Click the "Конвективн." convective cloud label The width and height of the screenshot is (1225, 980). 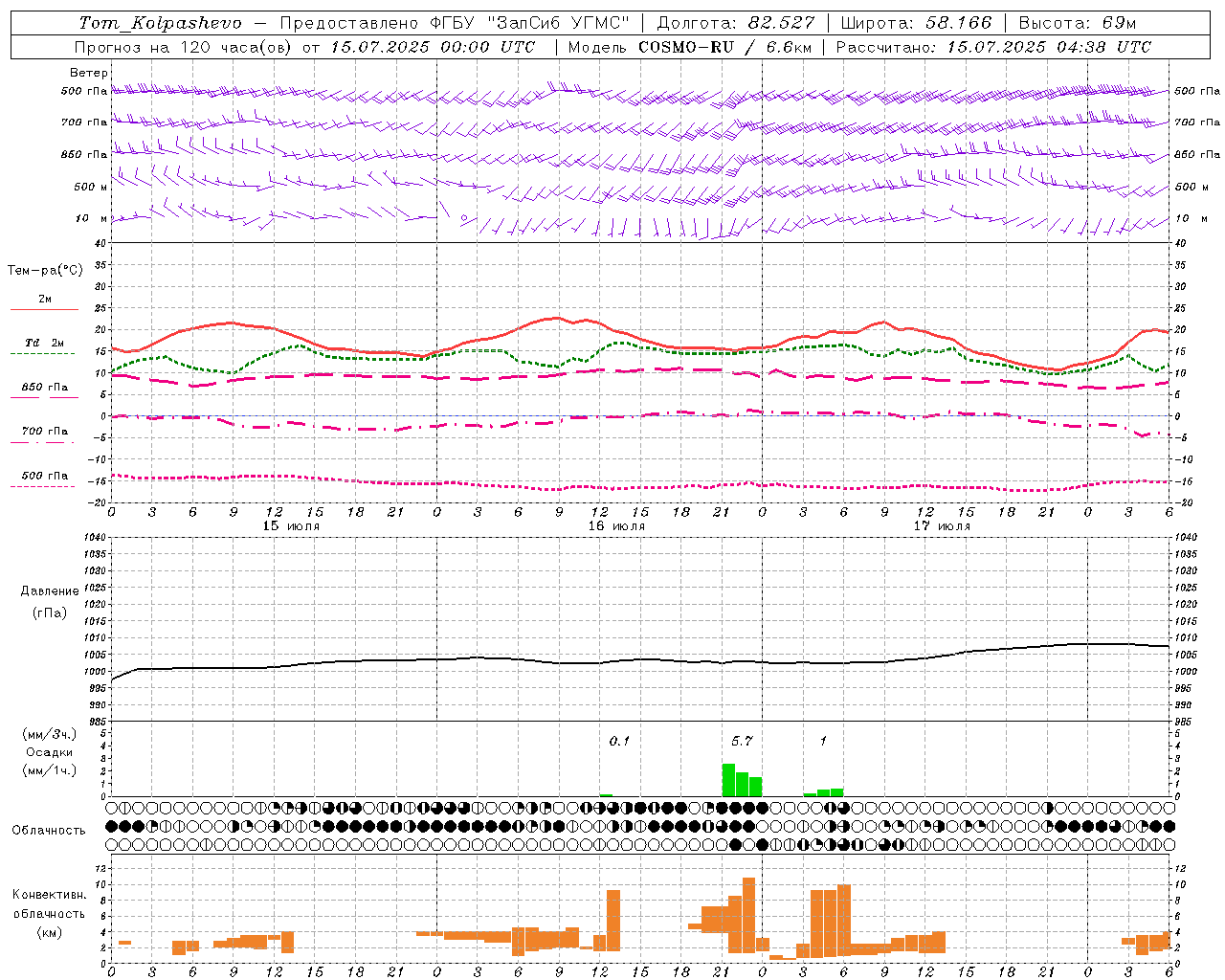pos(49,895)
